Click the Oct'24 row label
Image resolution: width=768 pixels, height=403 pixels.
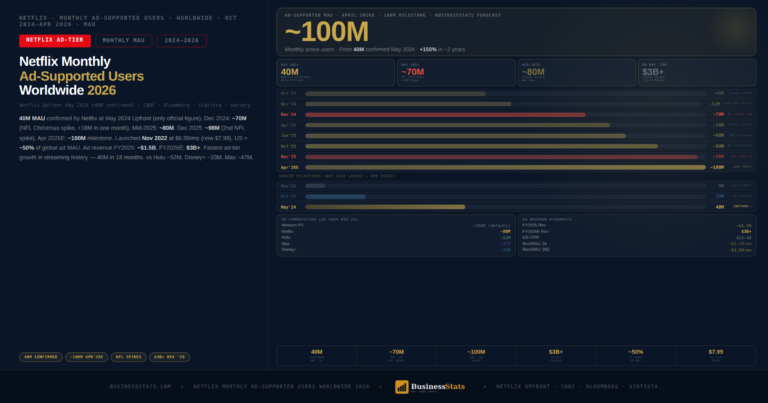click(288, 94)
